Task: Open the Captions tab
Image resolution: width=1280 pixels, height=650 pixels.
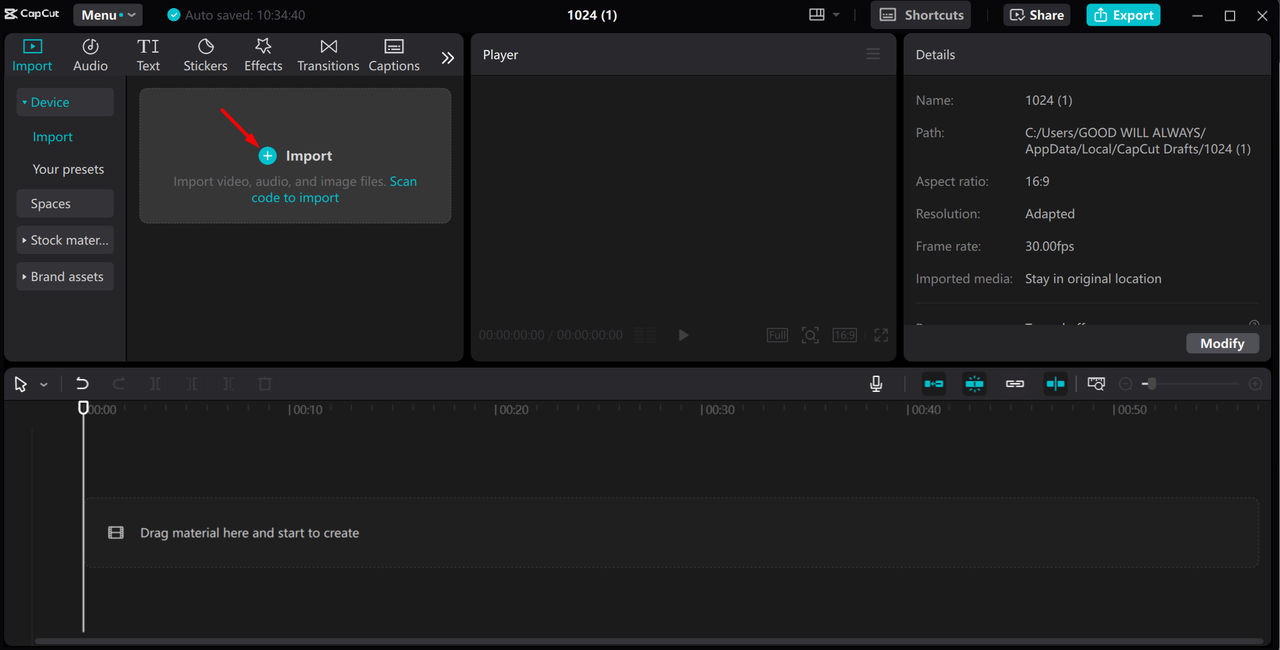Action: (394, 55)
